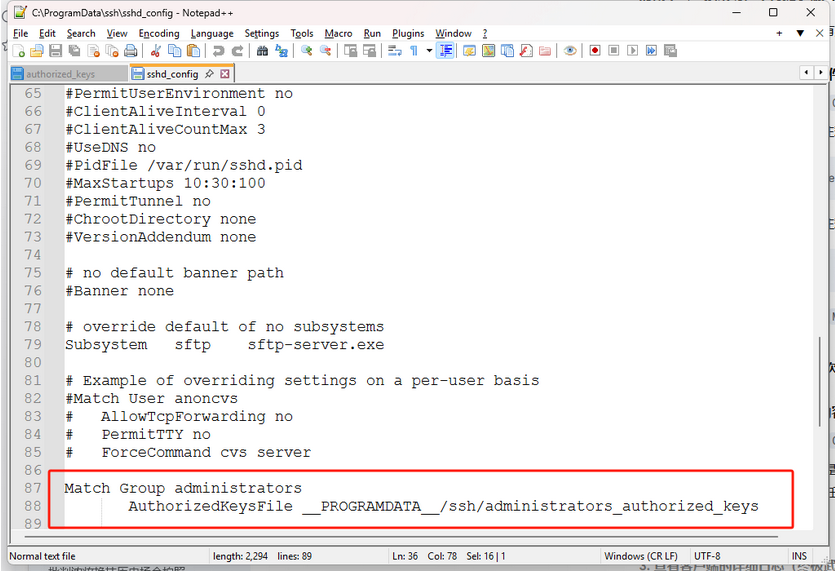The image size is (835, 571).
Task: Open the Encoding menu
Action: click(x=159, y=33)
